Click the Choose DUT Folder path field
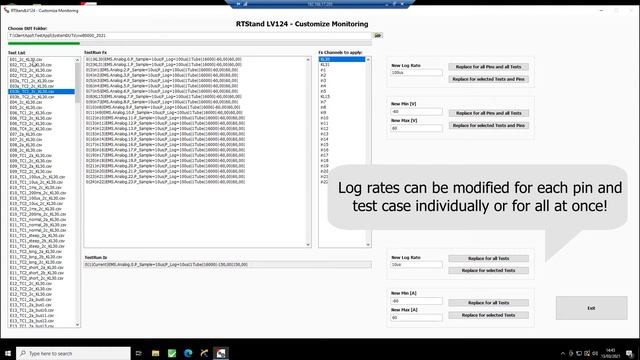 (x=190, y=36)
